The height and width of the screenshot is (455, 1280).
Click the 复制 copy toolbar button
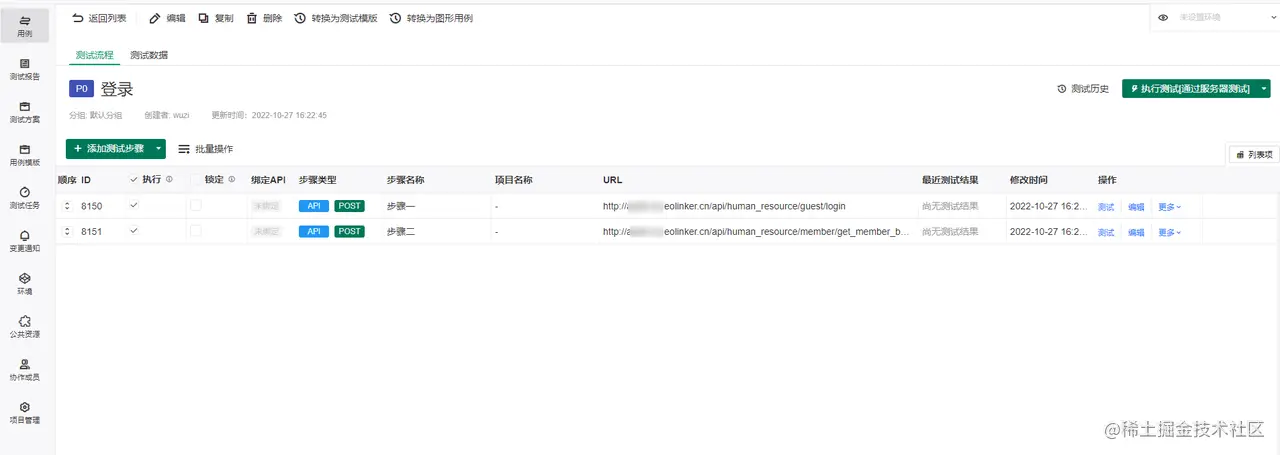(215, 18)
